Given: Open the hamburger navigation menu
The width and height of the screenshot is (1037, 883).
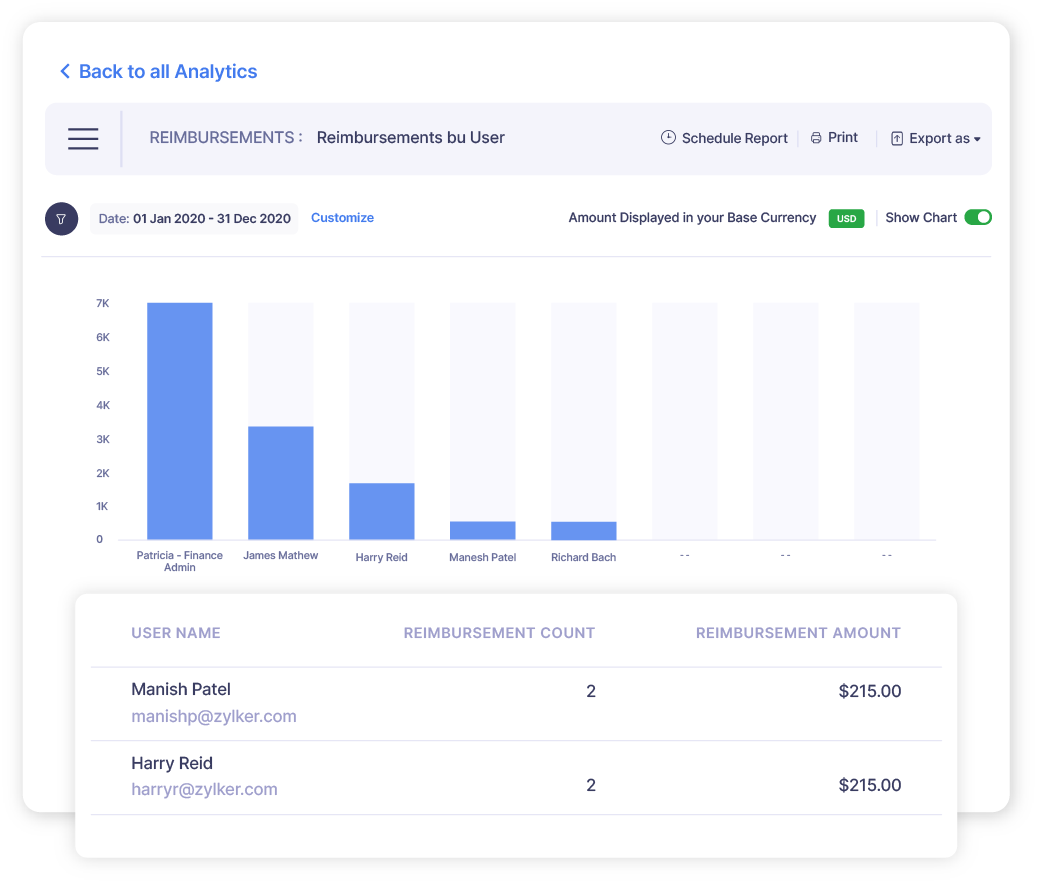Looking at the screenshot, I should [83, 138].
